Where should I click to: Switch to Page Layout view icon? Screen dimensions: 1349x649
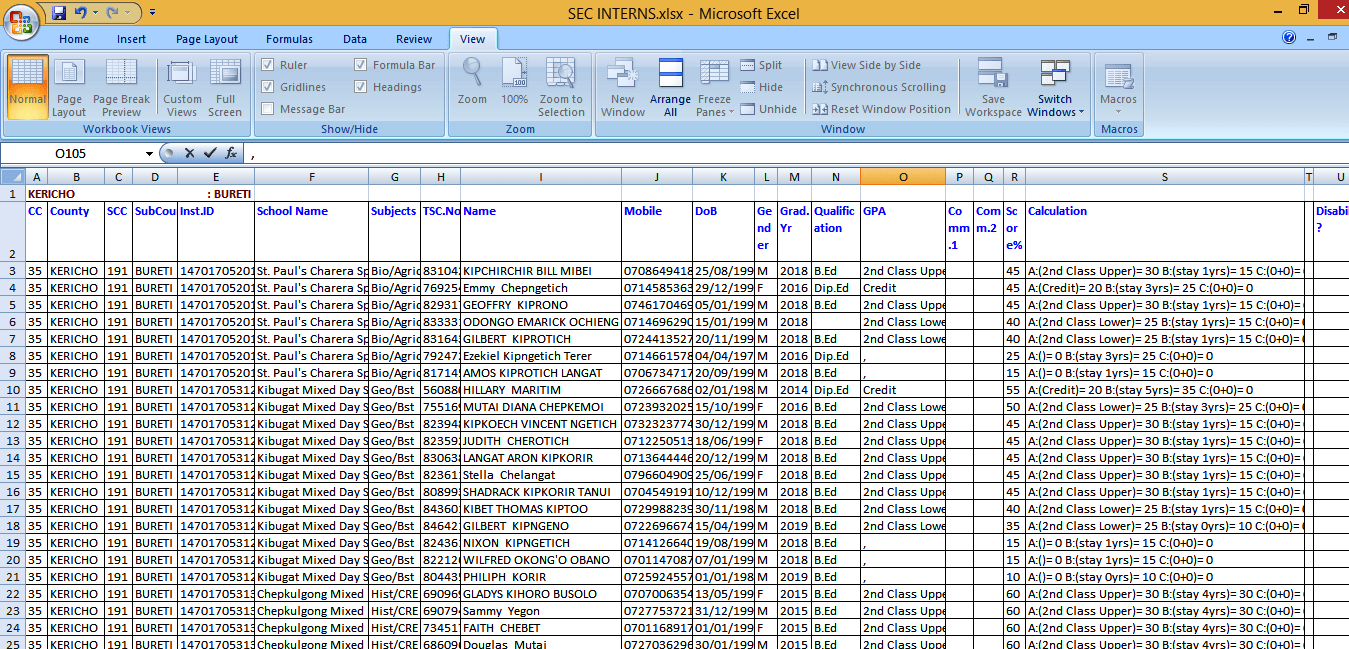tap(69, 88)
